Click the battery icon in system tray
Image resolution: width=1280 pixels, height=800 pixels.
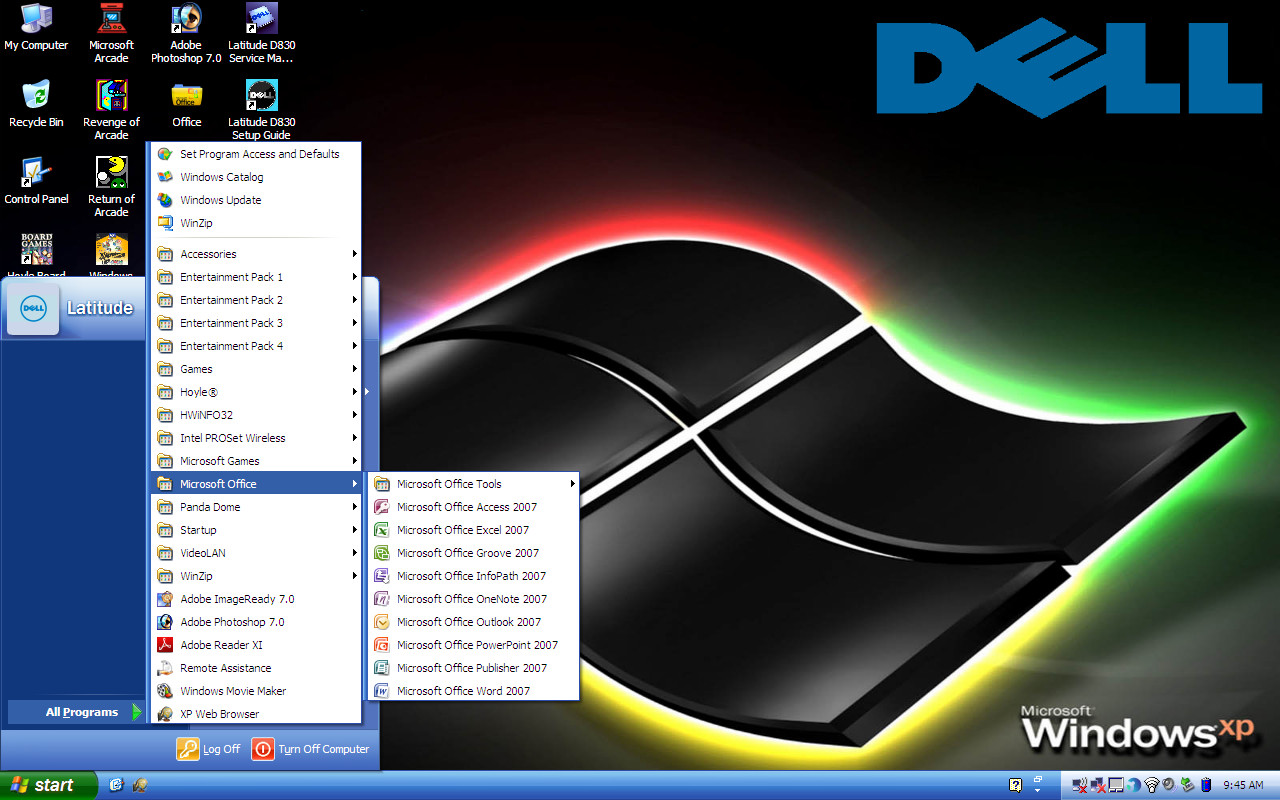pos(1206,785)
